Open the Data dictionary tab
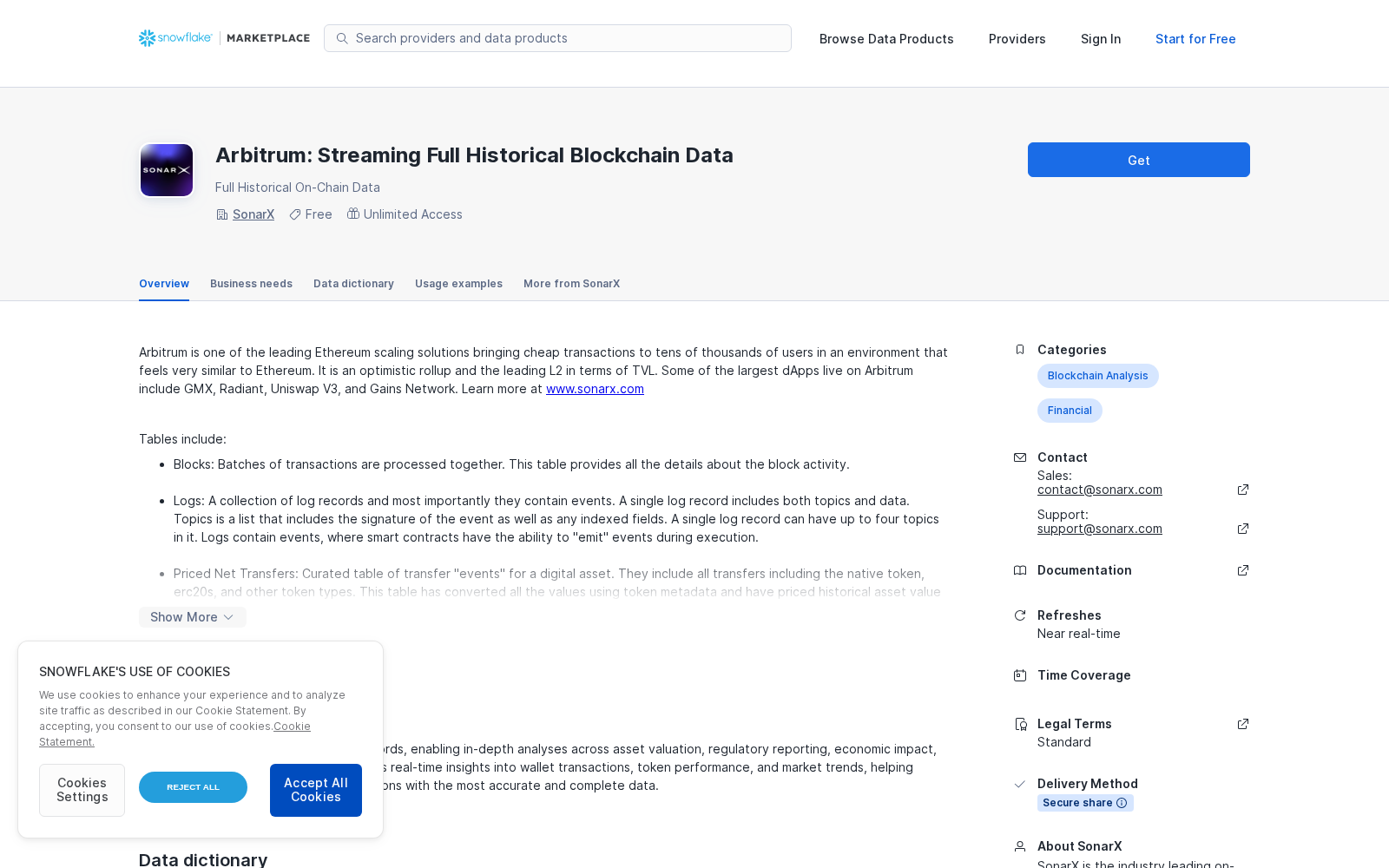This screenshot has height=868, width=1389. (353, 284)
